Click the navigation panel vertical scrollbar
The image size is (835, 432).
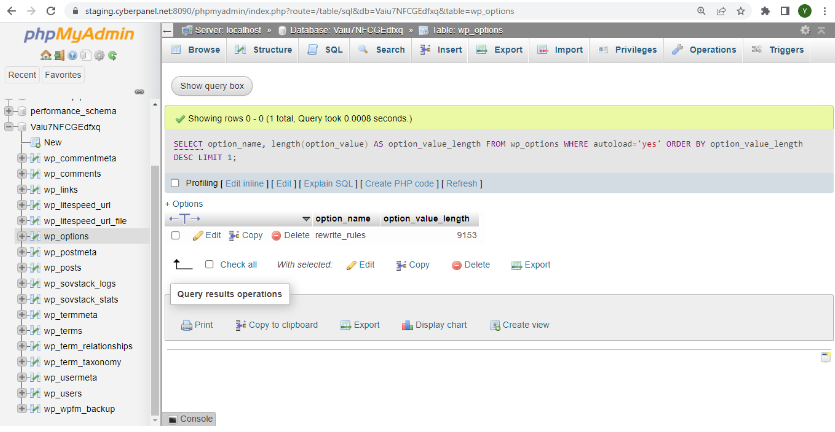155,288
